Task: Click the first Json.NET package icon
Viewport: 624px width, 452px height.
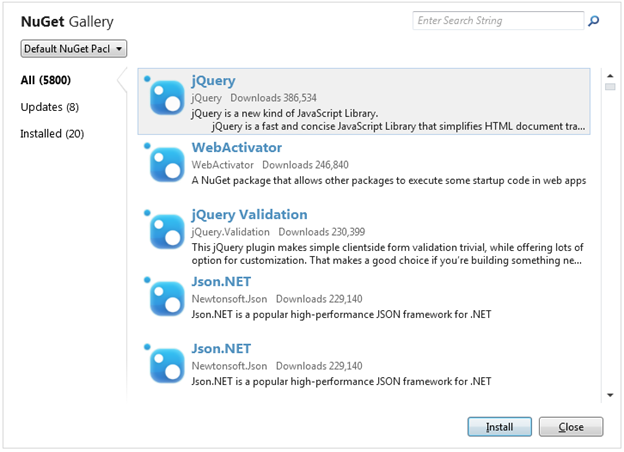Action: coord(166,298)
